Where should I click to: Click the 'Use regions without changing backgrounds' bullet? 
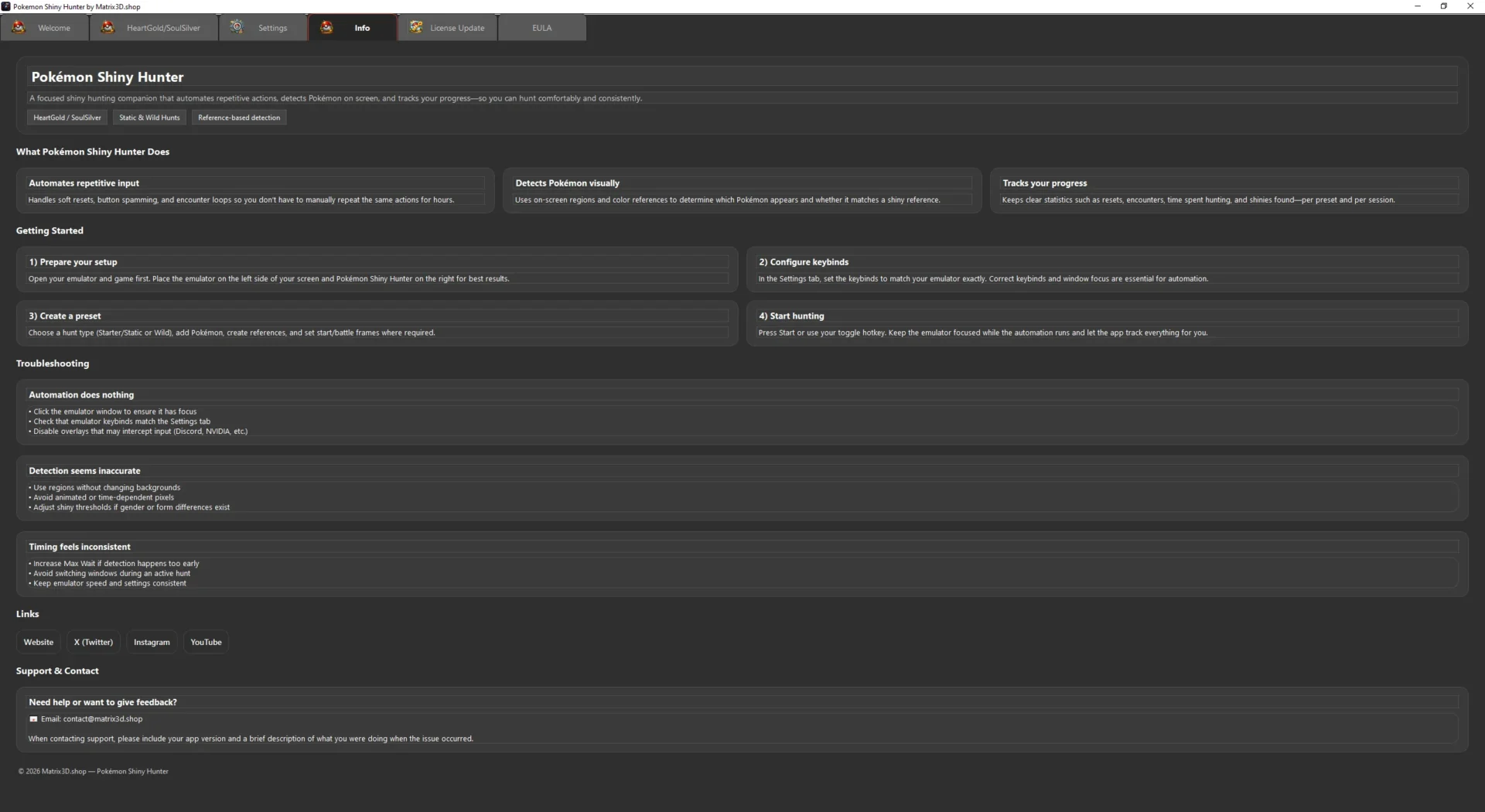[x=104, y=487]
